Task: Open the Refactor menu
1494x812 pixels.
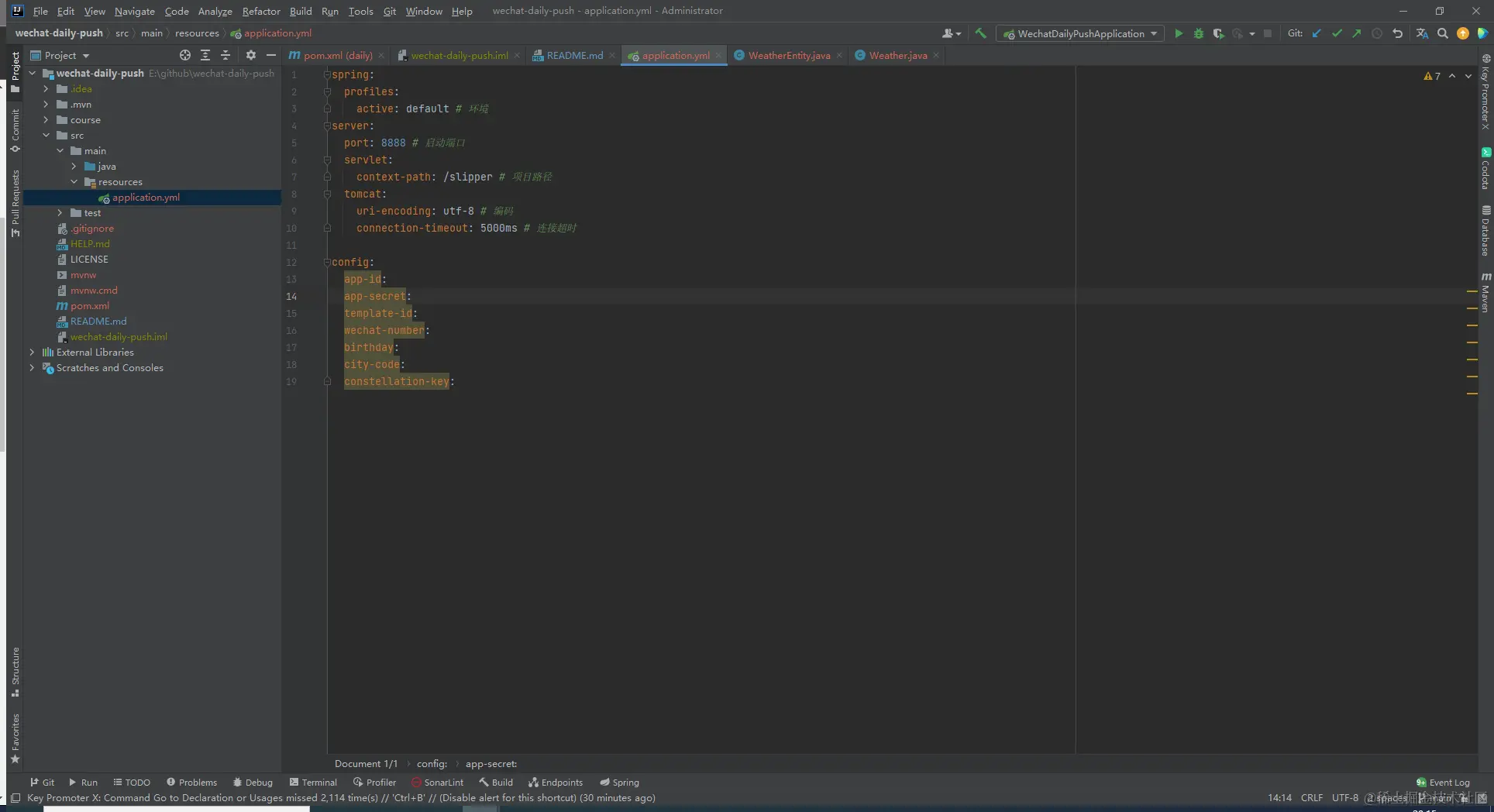Action: click(261, 12)
